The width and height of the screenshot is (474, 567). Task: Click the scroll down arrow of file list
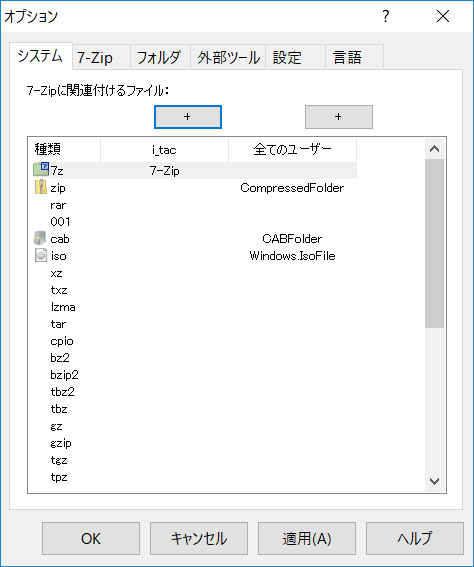[x=435, y=481]
